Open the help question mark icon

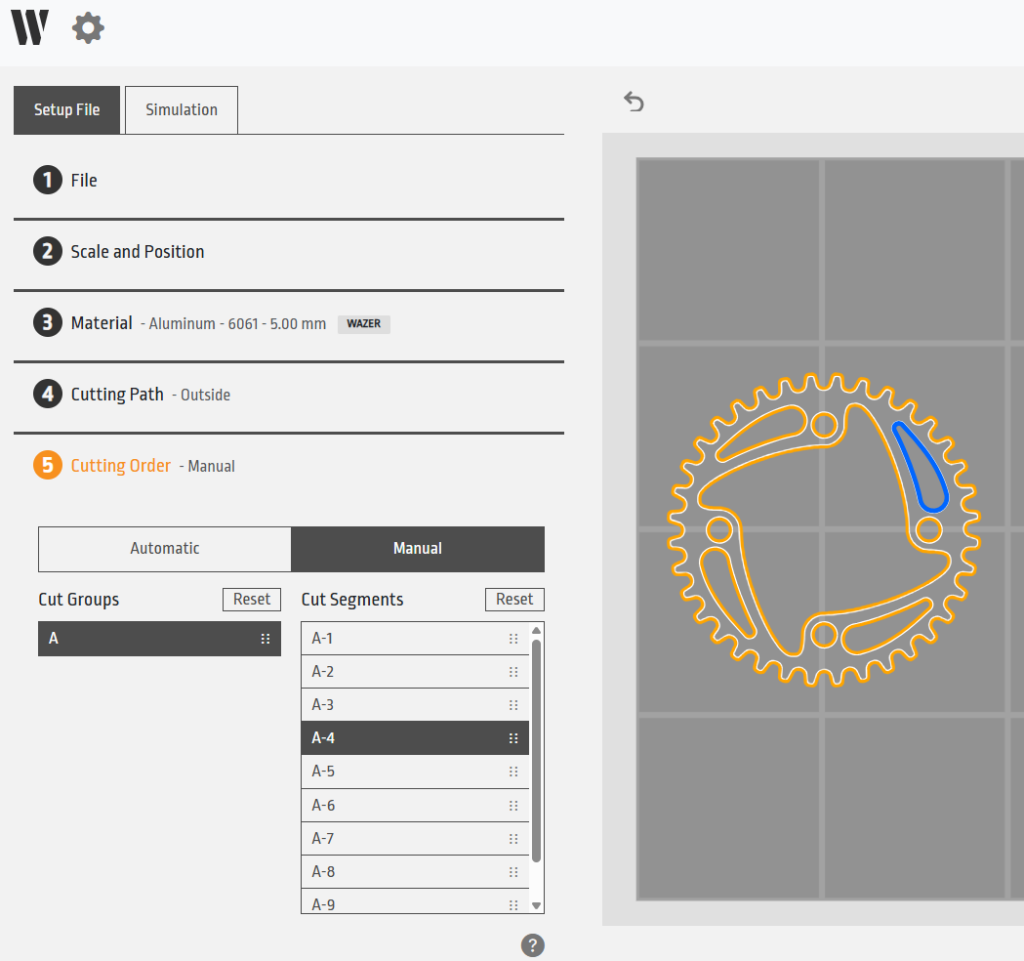coord(533,945)
